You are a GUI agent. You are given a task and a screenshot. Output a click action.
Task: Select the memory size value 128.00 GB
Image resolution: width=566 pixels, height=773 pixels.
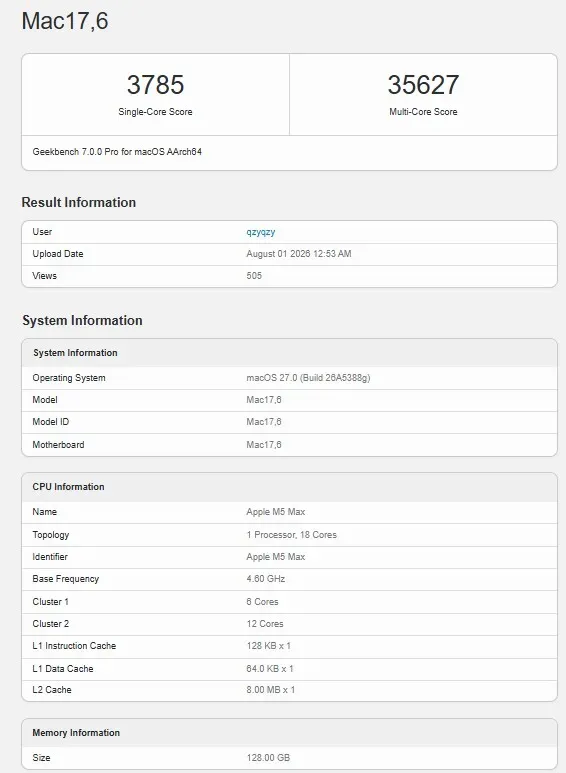(x=268, y=758)
